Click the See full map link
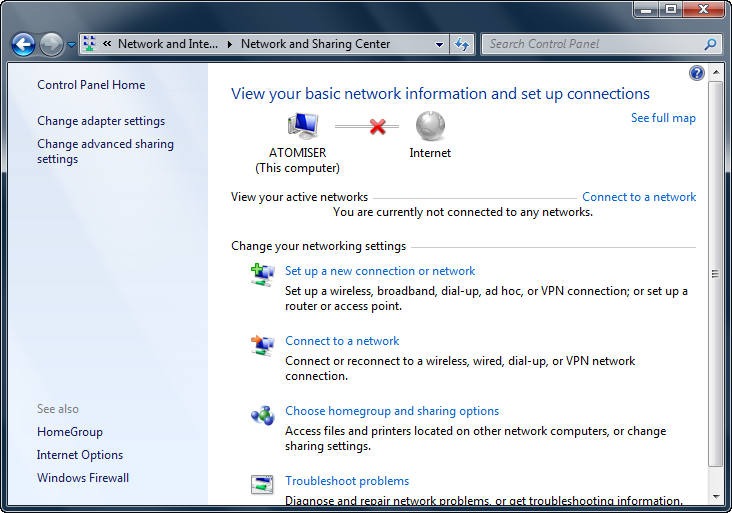The height and width of the screenshot is (513, 732). coord(663,118)
